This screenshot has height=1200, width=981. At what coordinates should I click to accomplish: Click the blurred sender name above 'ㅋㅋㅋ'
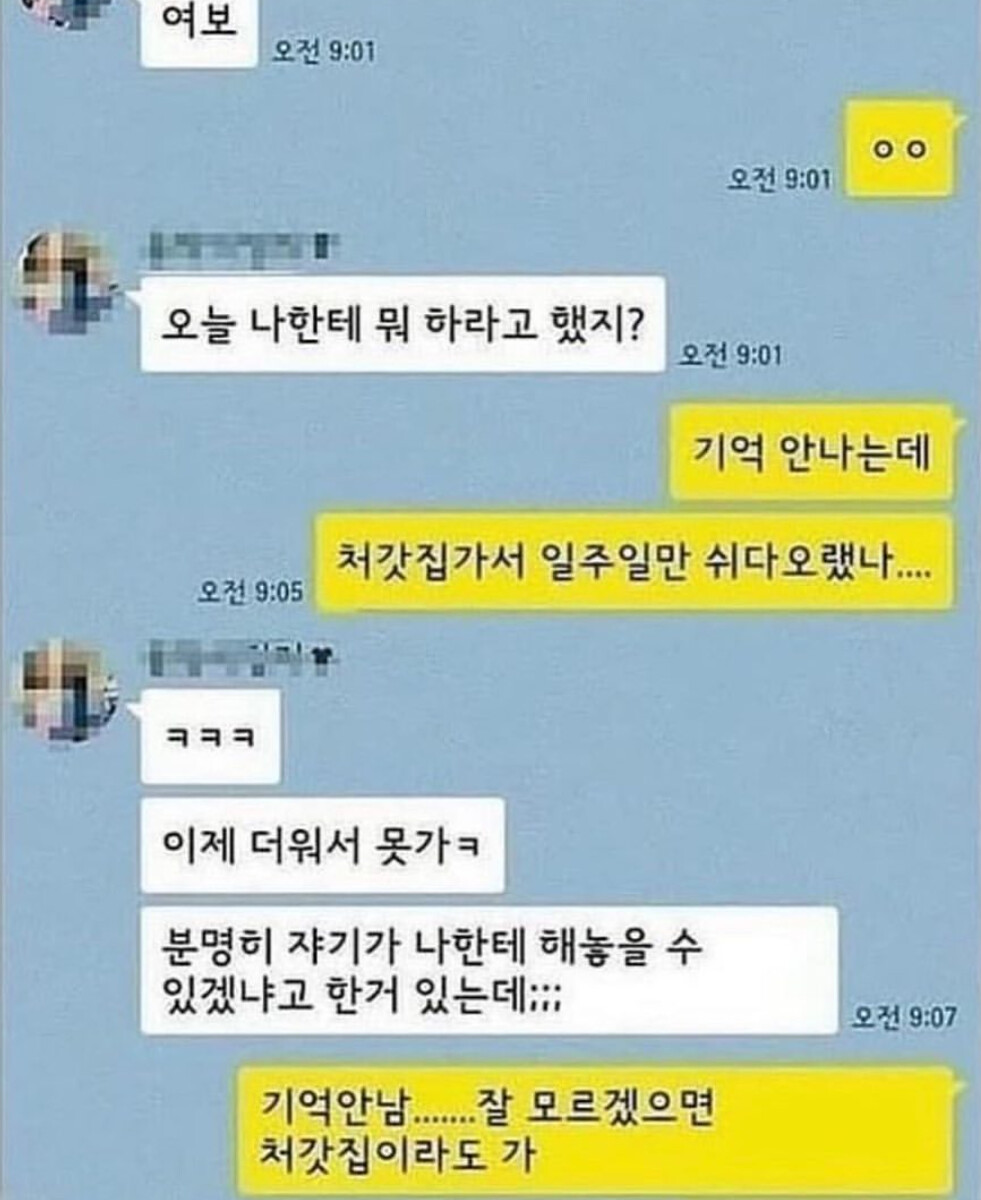coord(240,657)
